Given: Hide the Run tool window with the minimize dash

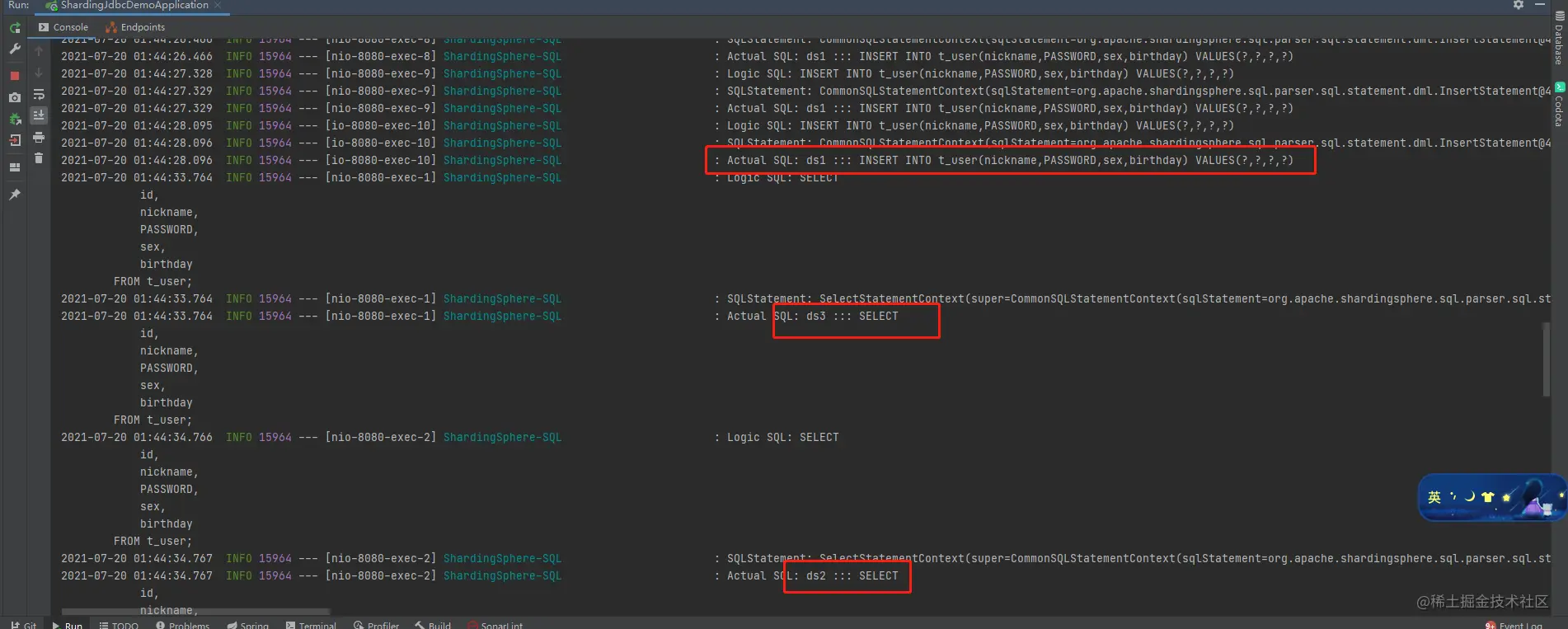Looking at the screenshot, I should (x=1540, y=5).
